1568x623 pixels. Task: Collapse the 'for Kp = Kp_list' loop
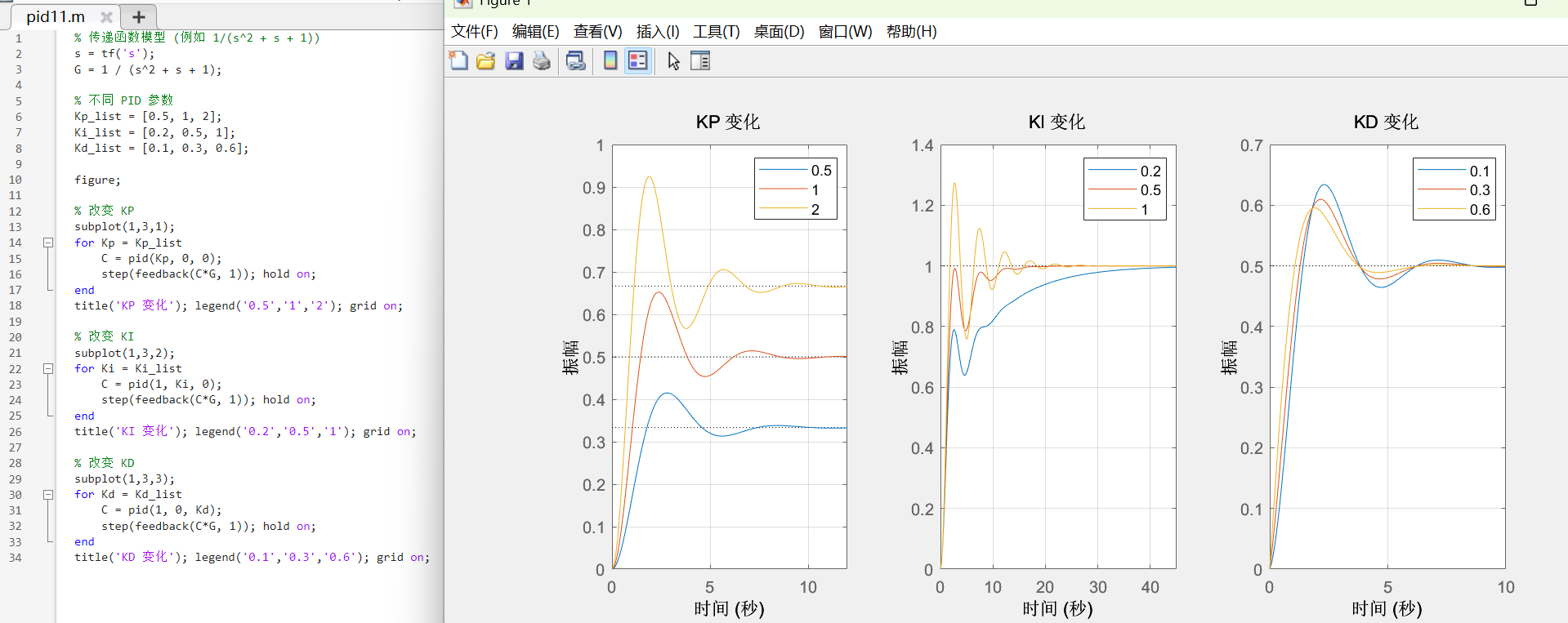tap(48, 243)
